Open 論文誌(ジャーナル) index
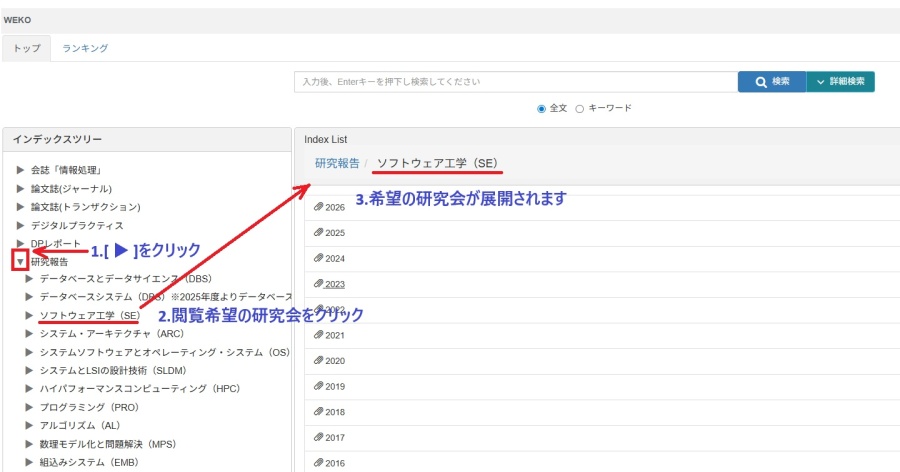This screenshot has height=472, width=900. click(71, 188)
